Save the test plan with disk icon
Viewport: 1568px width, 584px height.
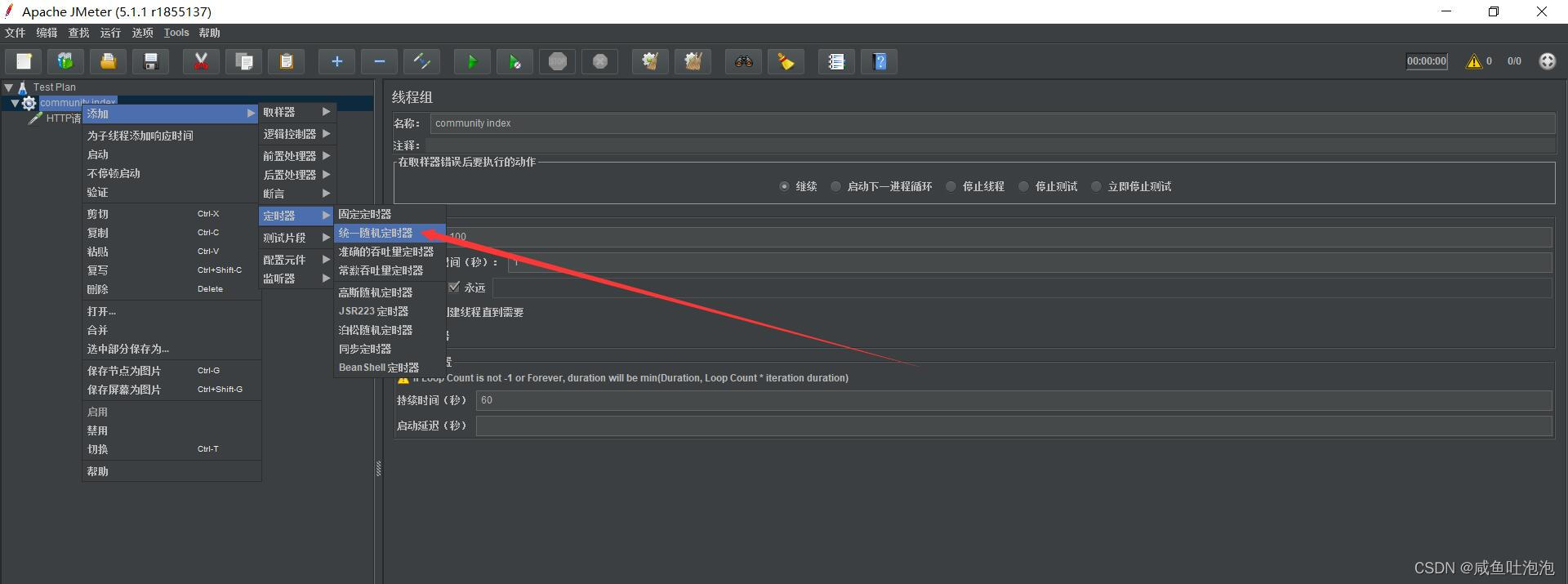pyautogui.click(x=151, y=61)
